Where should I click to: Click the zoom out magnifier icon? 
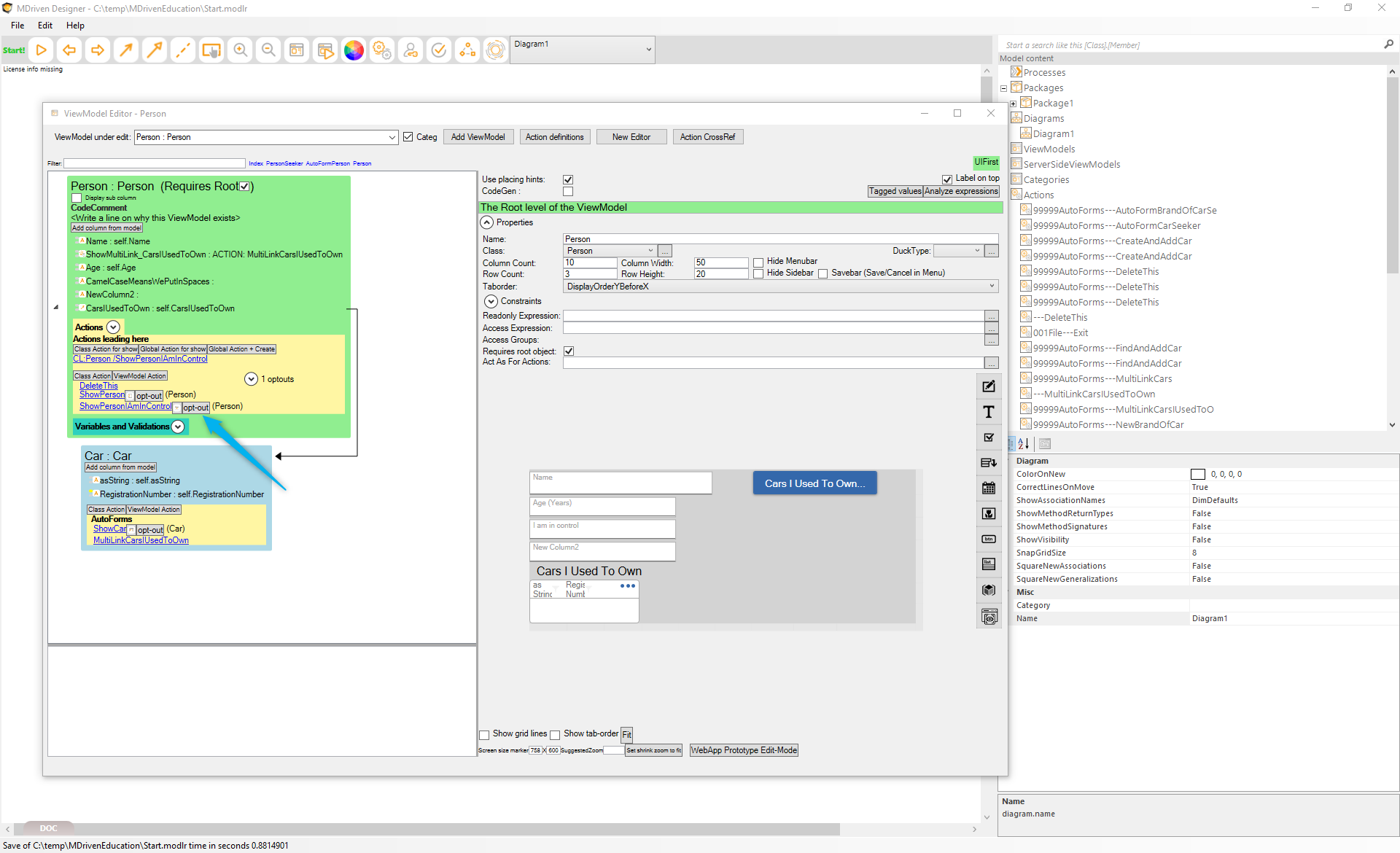pyautogui.click(x=268, y=50)
